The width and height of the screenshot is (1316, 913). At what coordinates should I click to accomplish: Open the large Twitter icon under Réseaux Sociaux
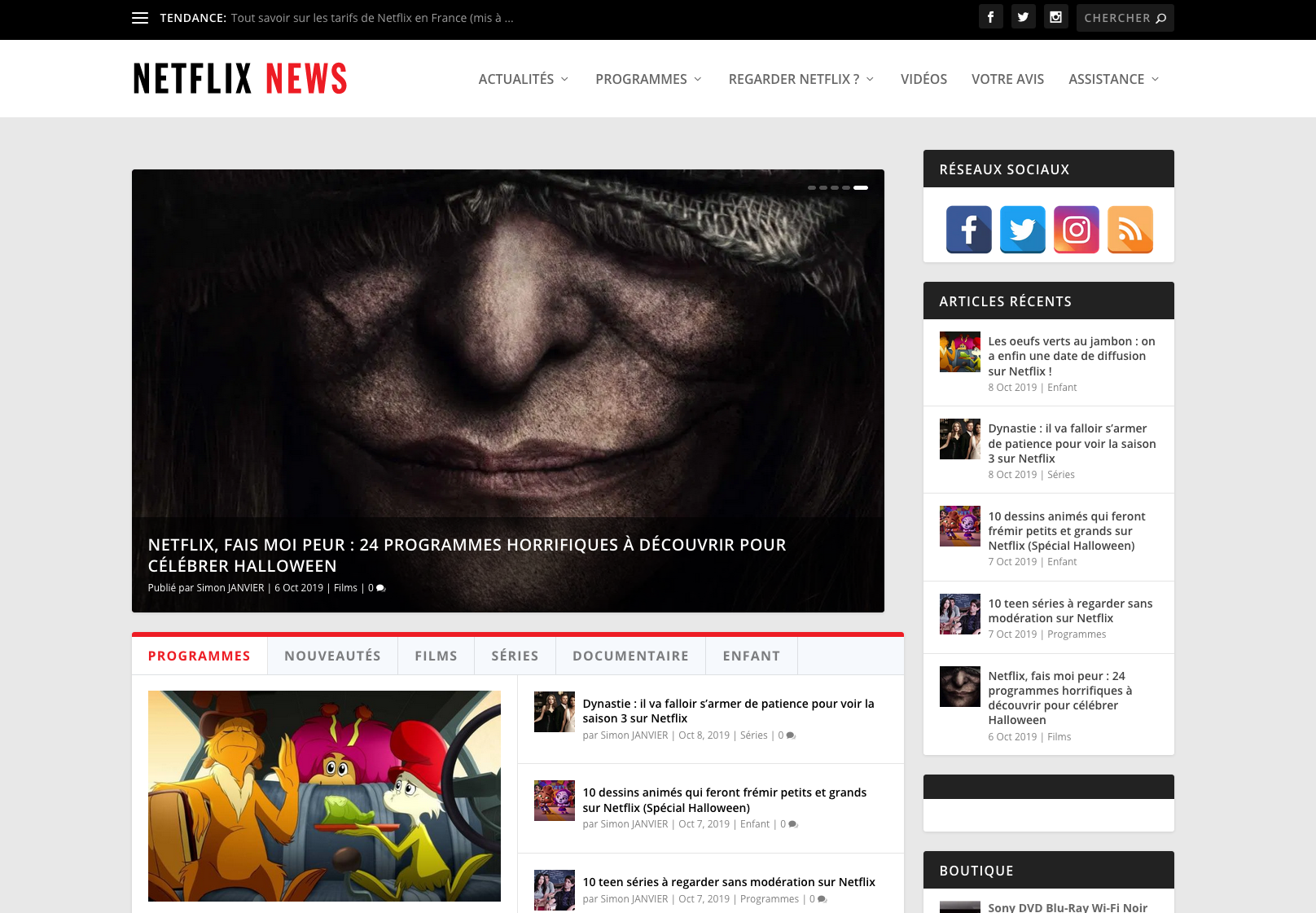click(x=1022, y=230)
